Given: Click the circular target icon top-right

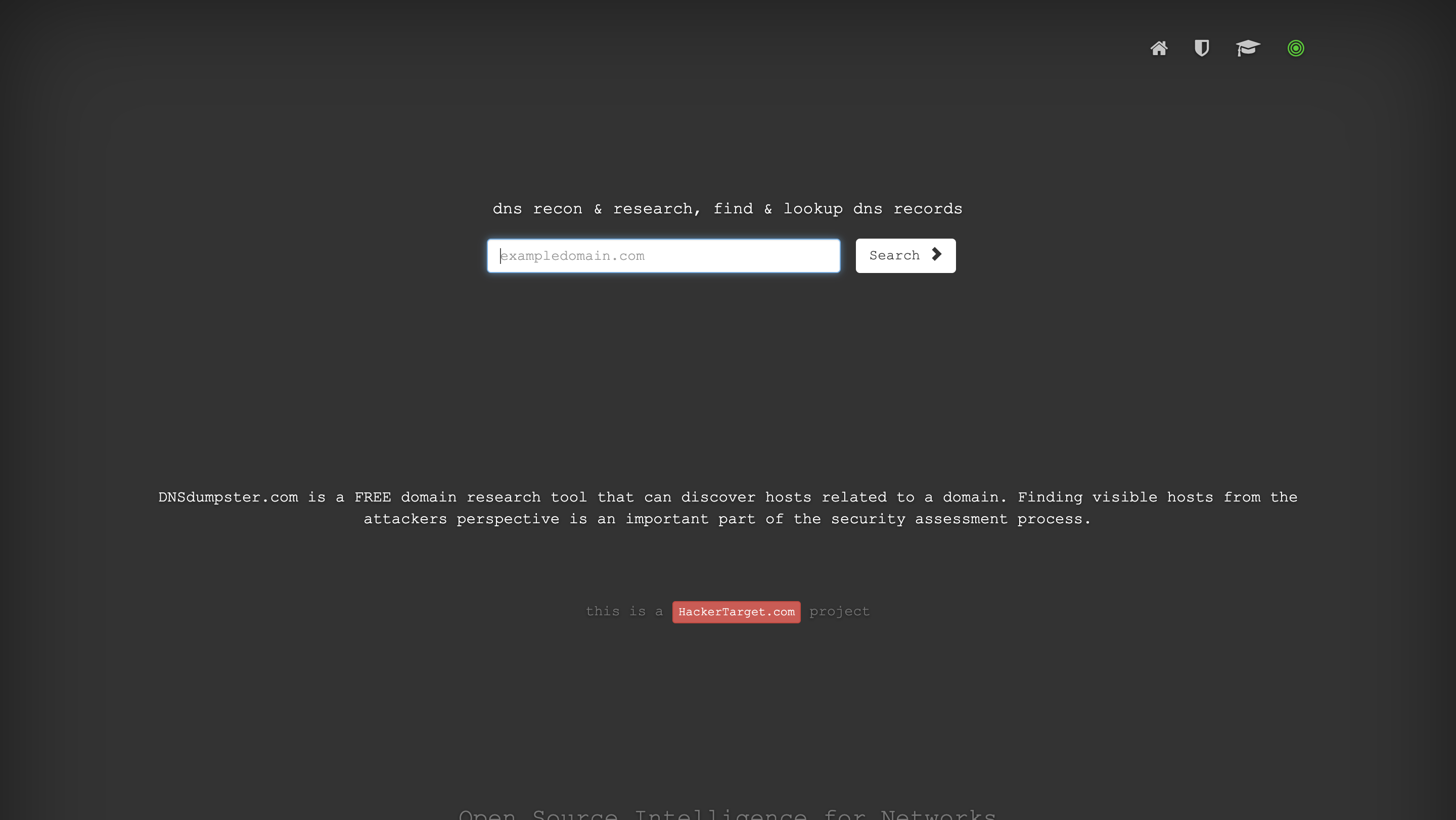Looking at the screenshot, I should 1296,48.
